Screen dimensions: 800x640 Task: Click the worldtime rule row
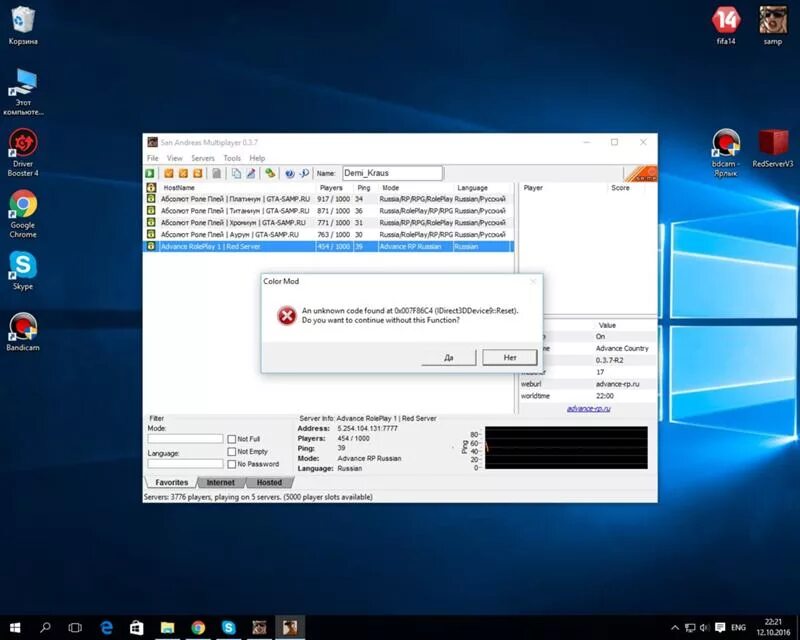click(x=588, y=396)
